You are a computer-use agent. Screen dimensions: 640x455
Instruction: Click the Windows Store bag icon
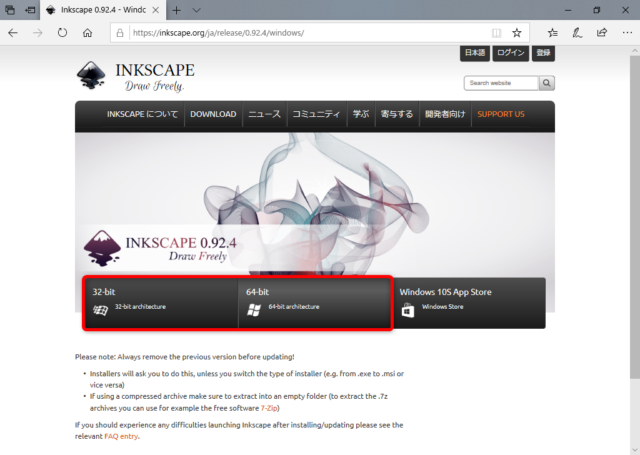pyautogui.click(x=408, y=311)
